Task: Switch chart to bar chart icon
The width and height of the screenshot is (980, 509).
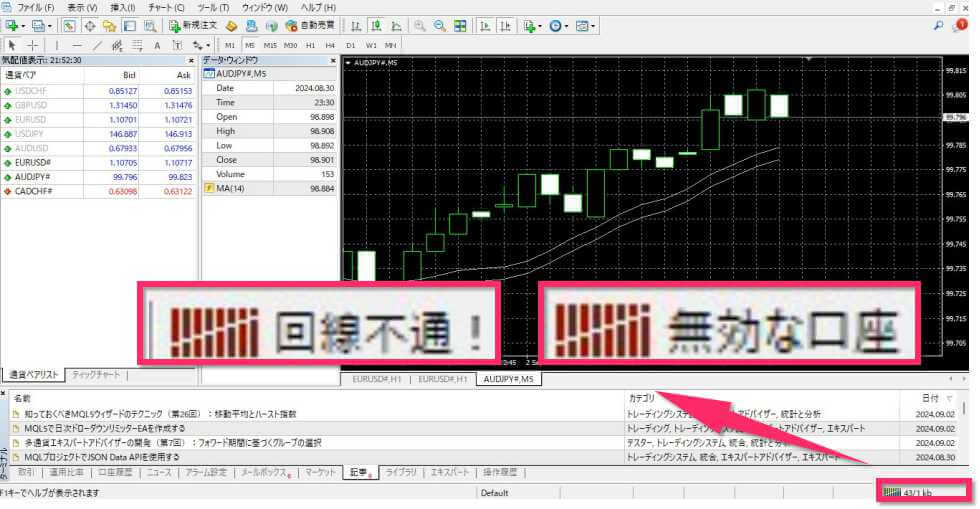Action: click(x=356, y=26)
